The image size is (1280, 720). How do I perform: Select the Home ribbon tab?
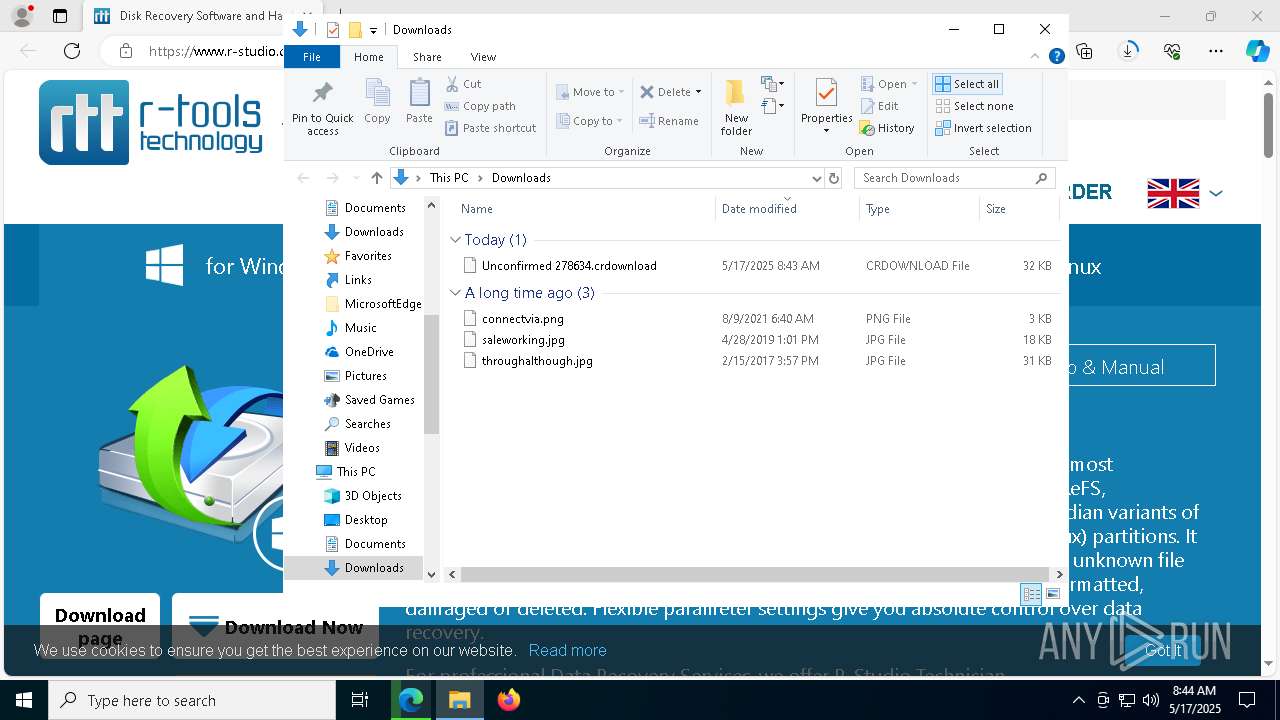[x=368, y=57]
